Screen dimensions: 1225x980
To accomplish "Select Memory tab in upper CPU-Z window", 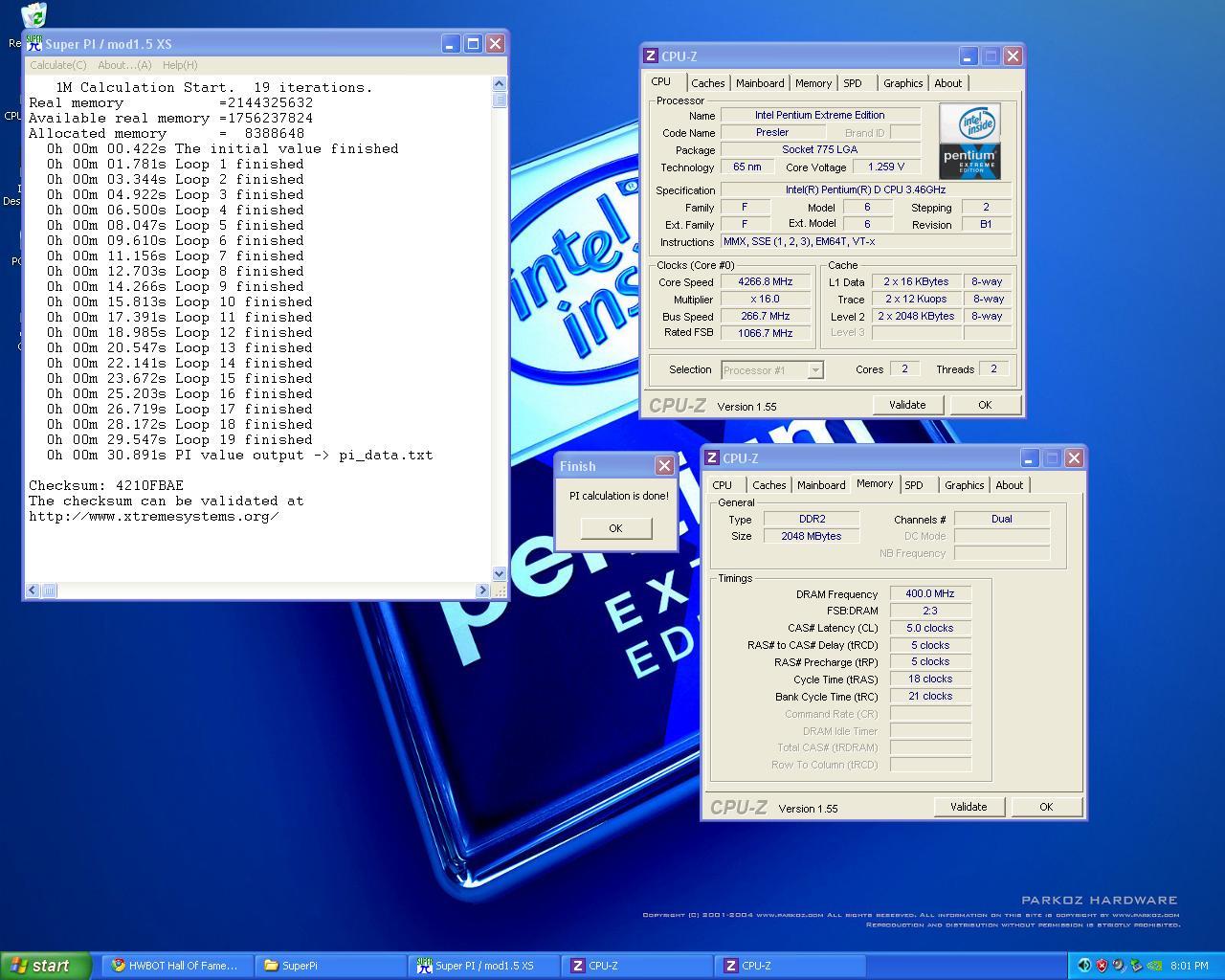I will pos(813,83).
